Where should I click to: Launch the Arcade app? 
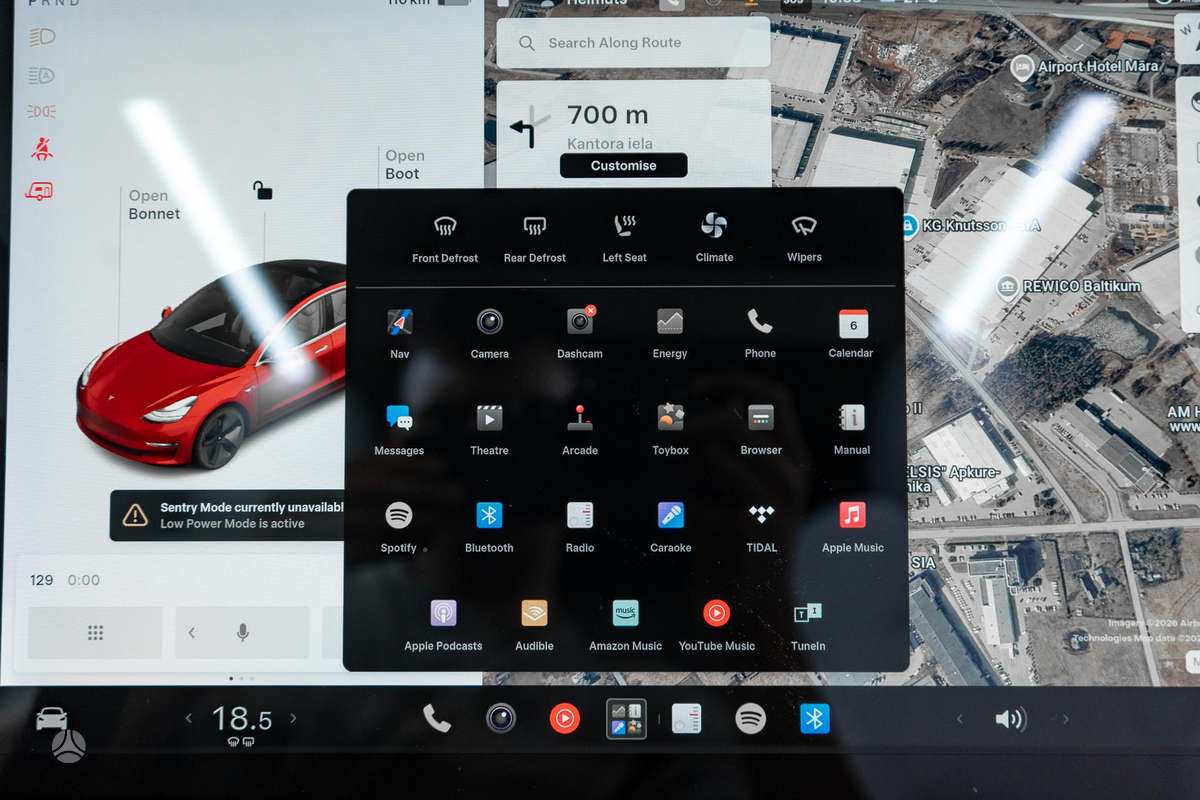580,430
